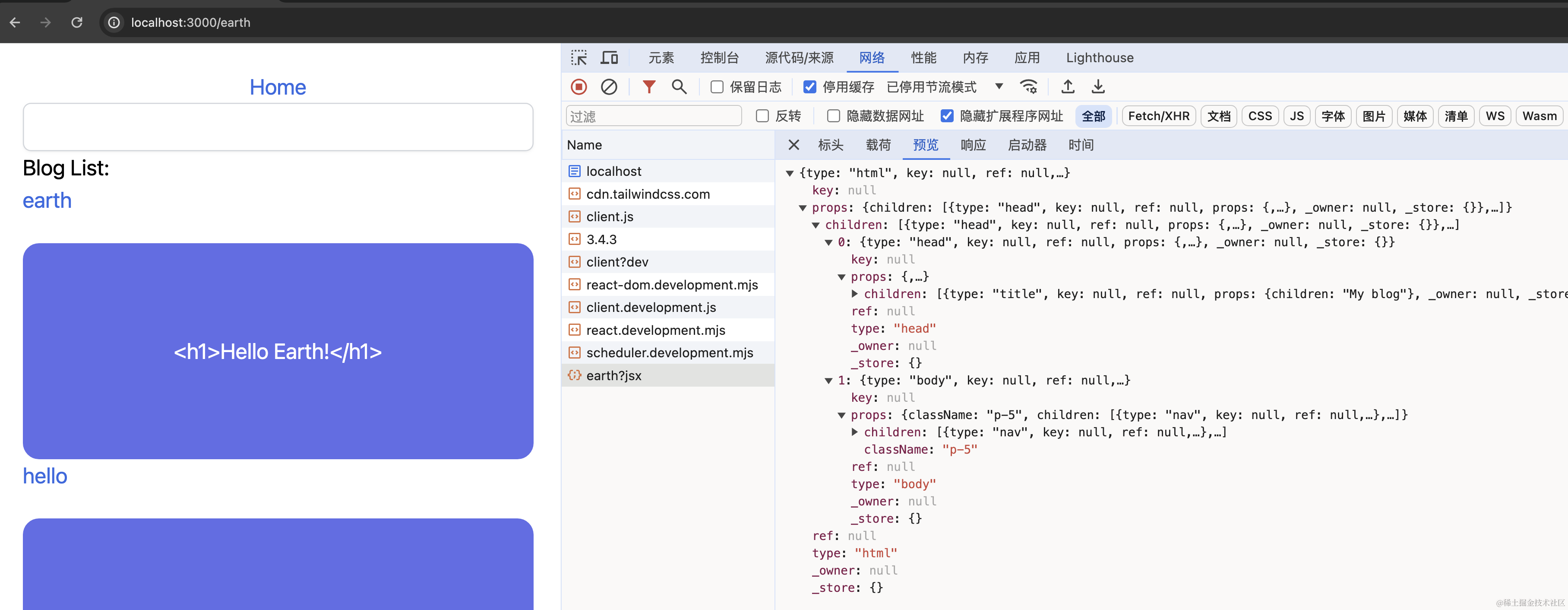Image resolution: width=1568 pixels, height=610 pixels.
Task: Collapse the root html object node
Action: click(x=790, y=173)
